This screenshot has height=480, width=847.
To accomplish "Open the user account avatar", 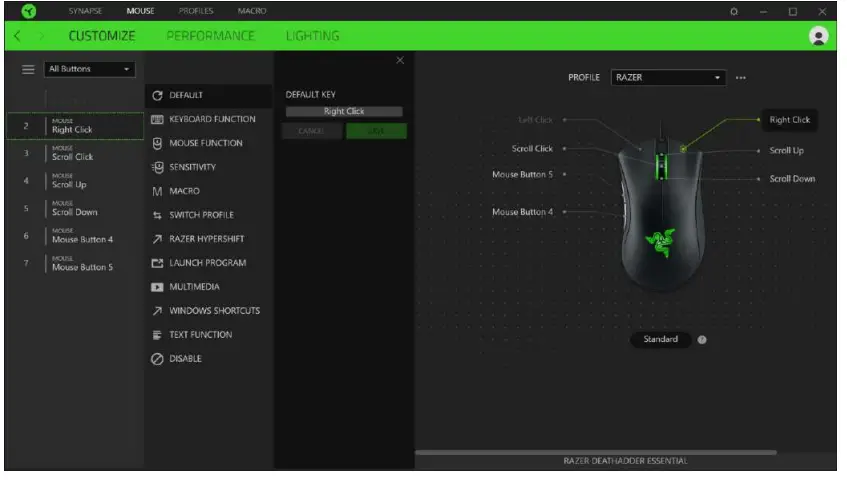I will (819, 36).
